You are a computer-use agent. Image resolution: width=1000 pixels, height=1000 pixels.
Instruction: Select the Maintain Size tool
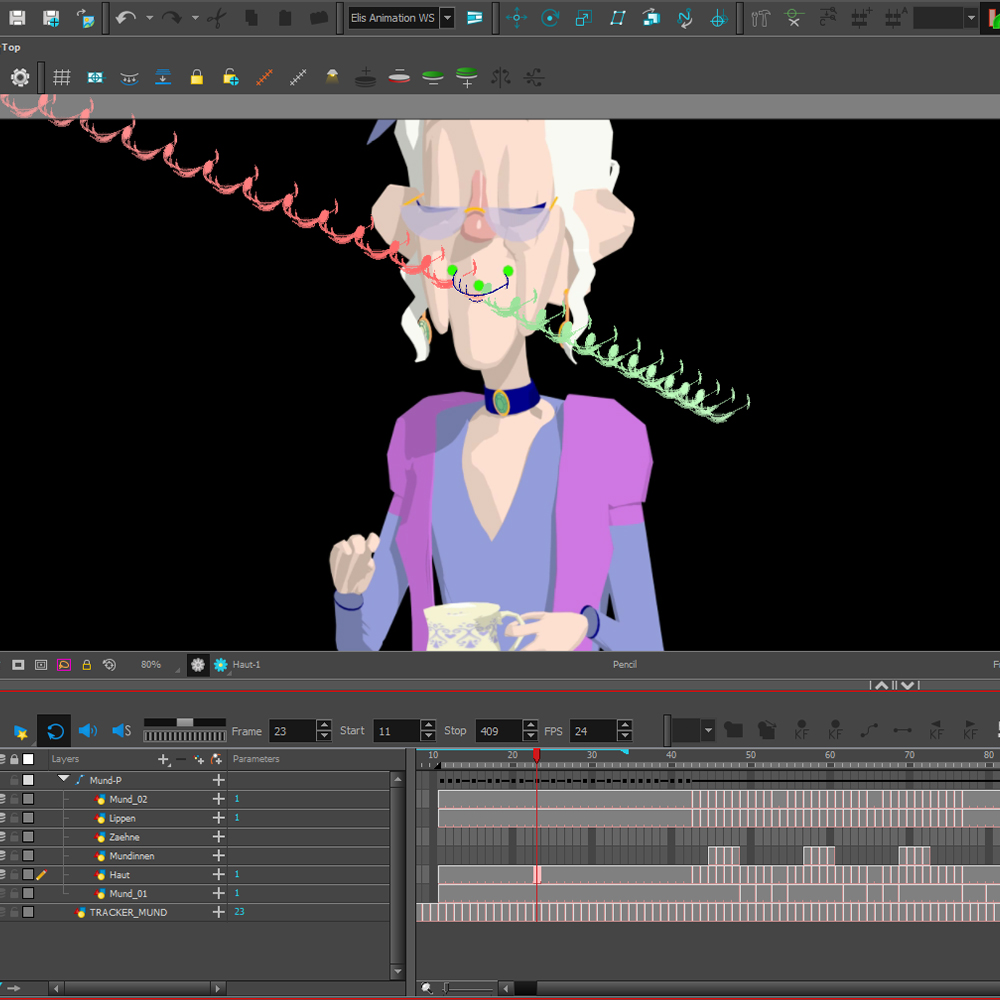651,18
